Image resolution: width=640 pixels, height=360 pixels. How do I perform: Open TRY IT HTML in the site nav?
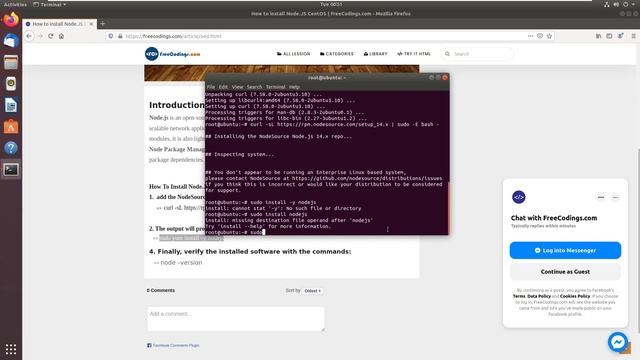[x=414, y=54]
